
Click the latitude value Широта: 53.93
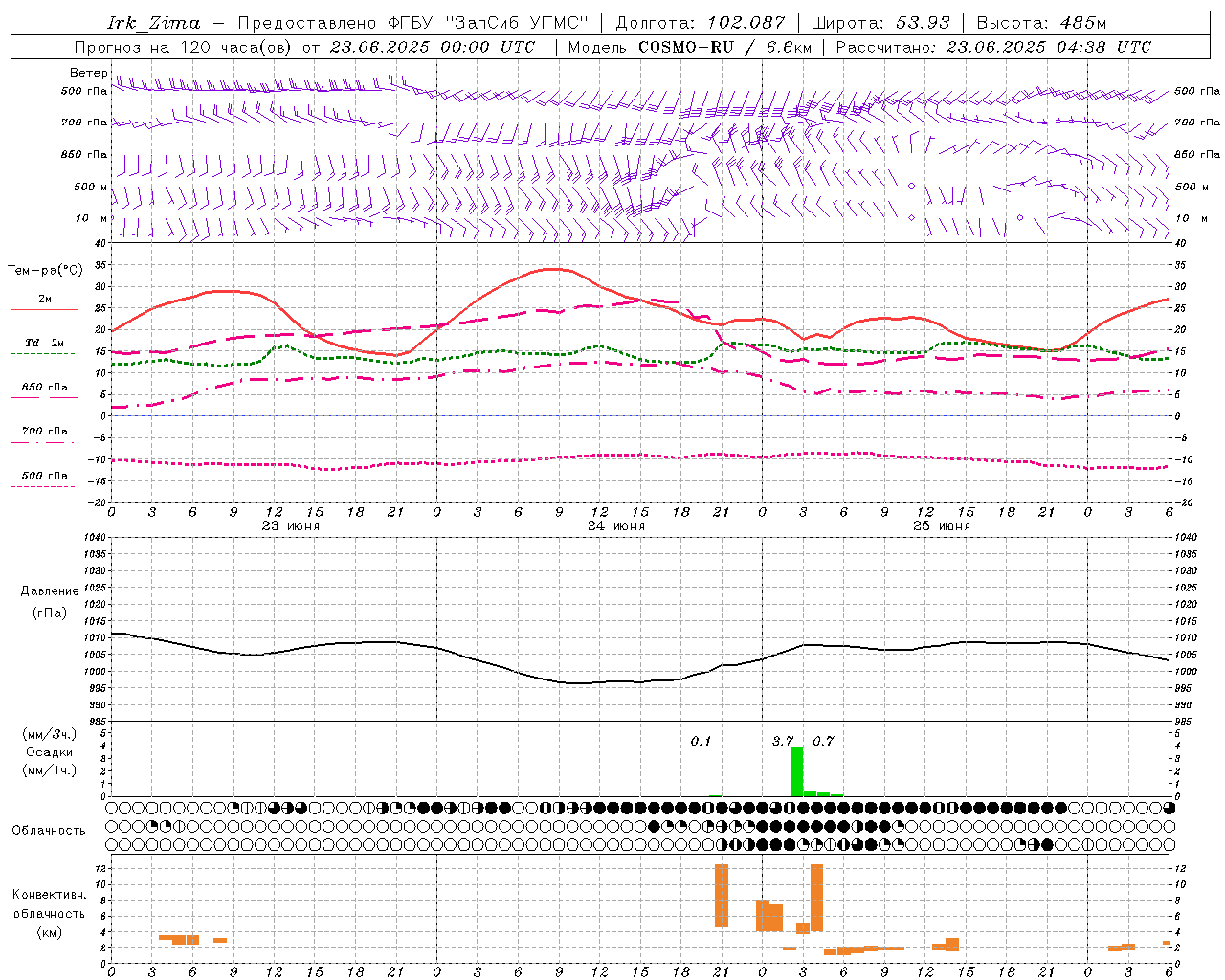[881, 23]
